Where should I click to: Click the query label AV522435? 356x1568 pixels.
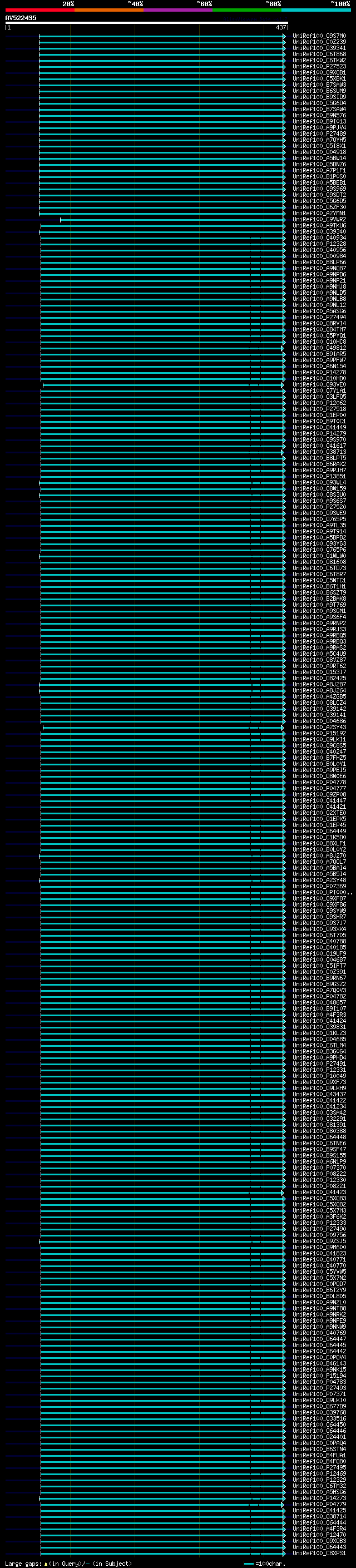tap(21, 18)
